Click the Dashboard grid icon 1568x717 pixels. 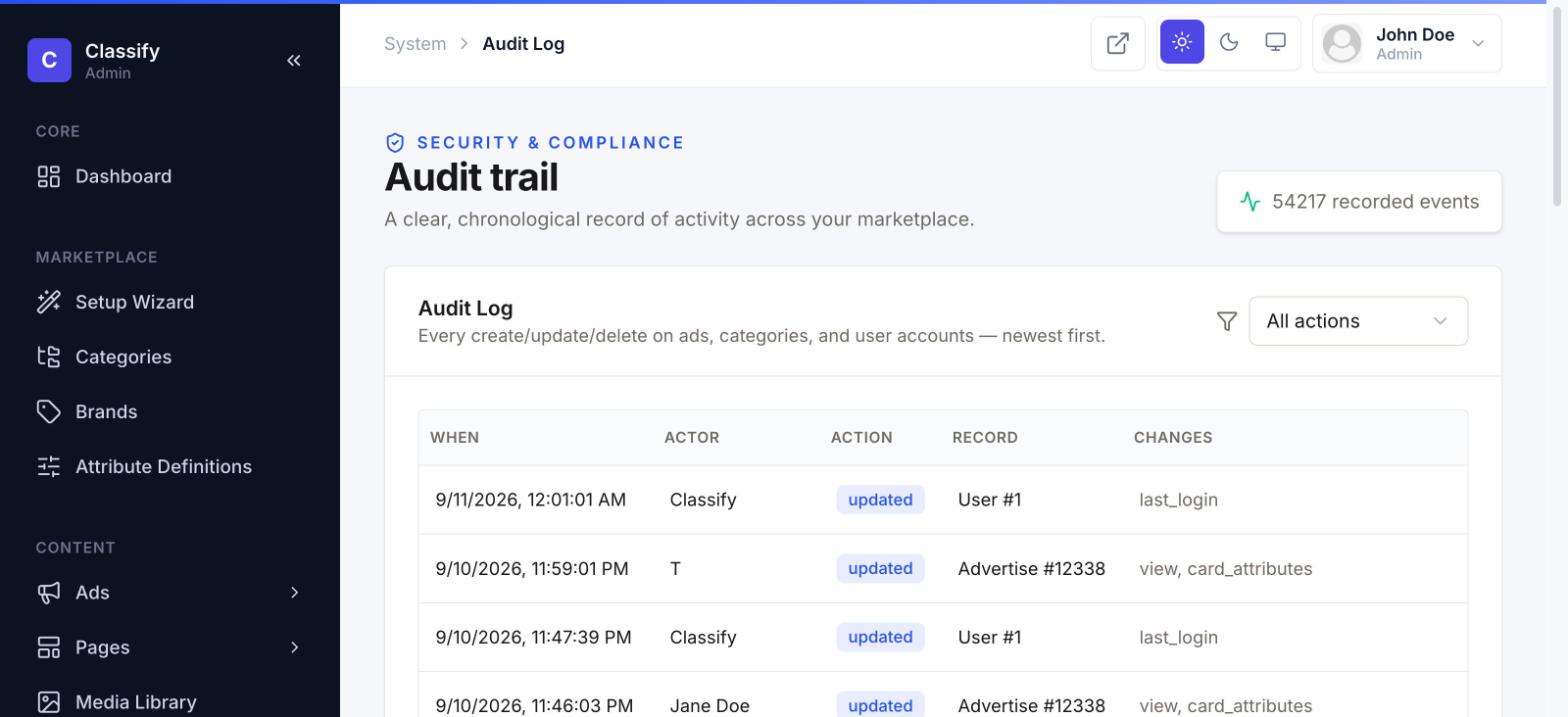click(48, 177)
